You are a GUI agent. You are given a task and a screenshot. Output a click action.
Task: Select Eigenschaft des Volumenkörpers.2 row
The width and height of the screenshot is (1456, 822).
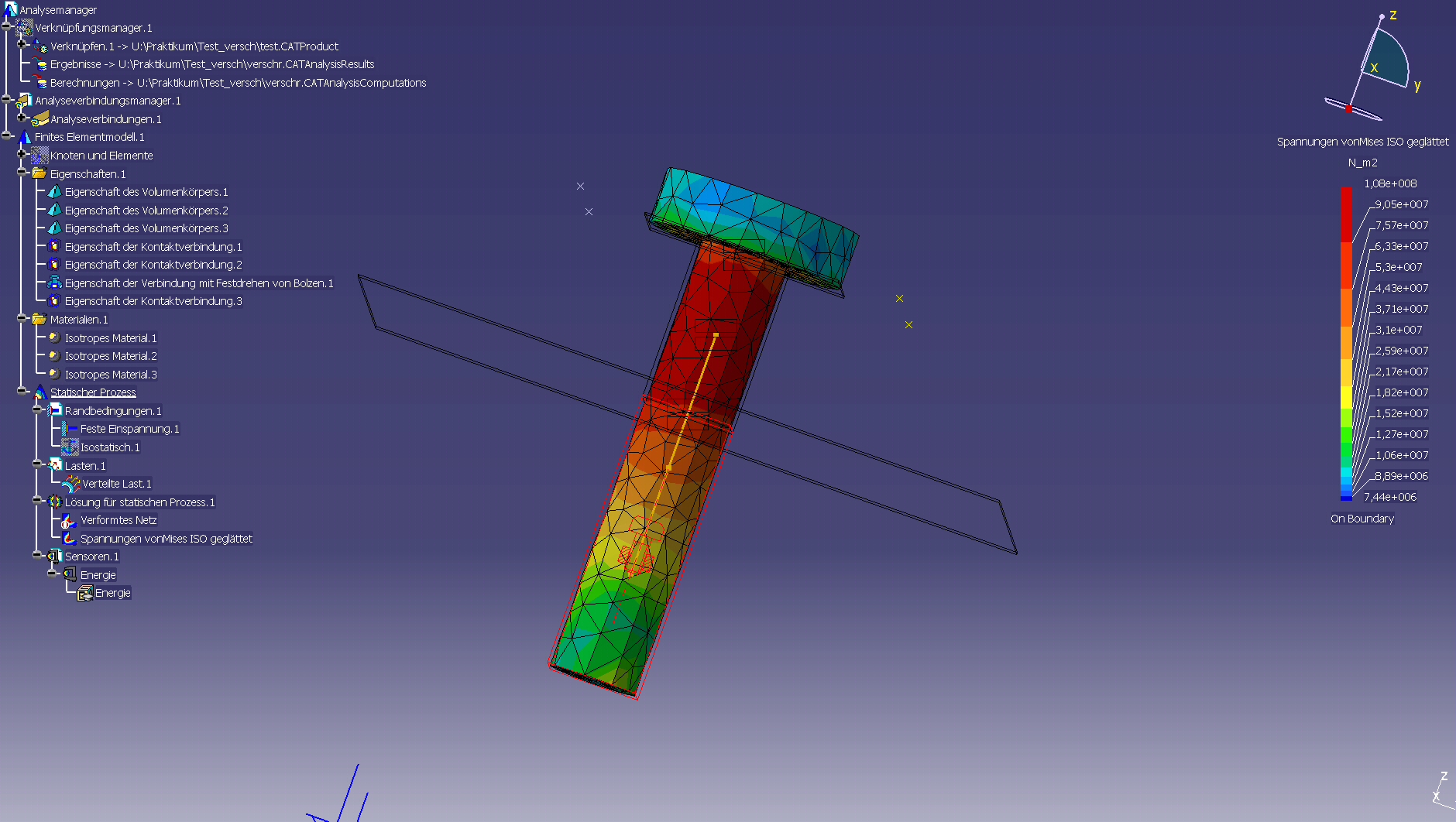point(139,210)
